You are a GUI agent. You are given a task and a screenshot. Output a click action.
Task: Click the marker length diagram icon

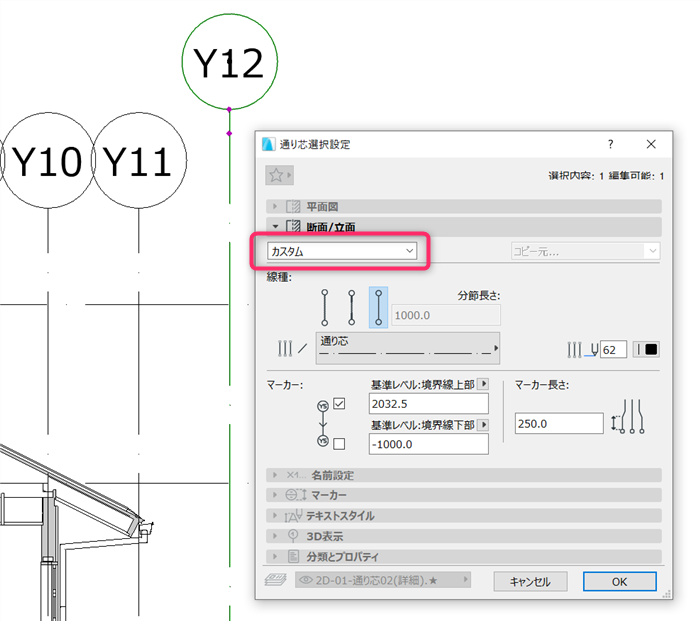pyautogui.click(x=628, y=417)
